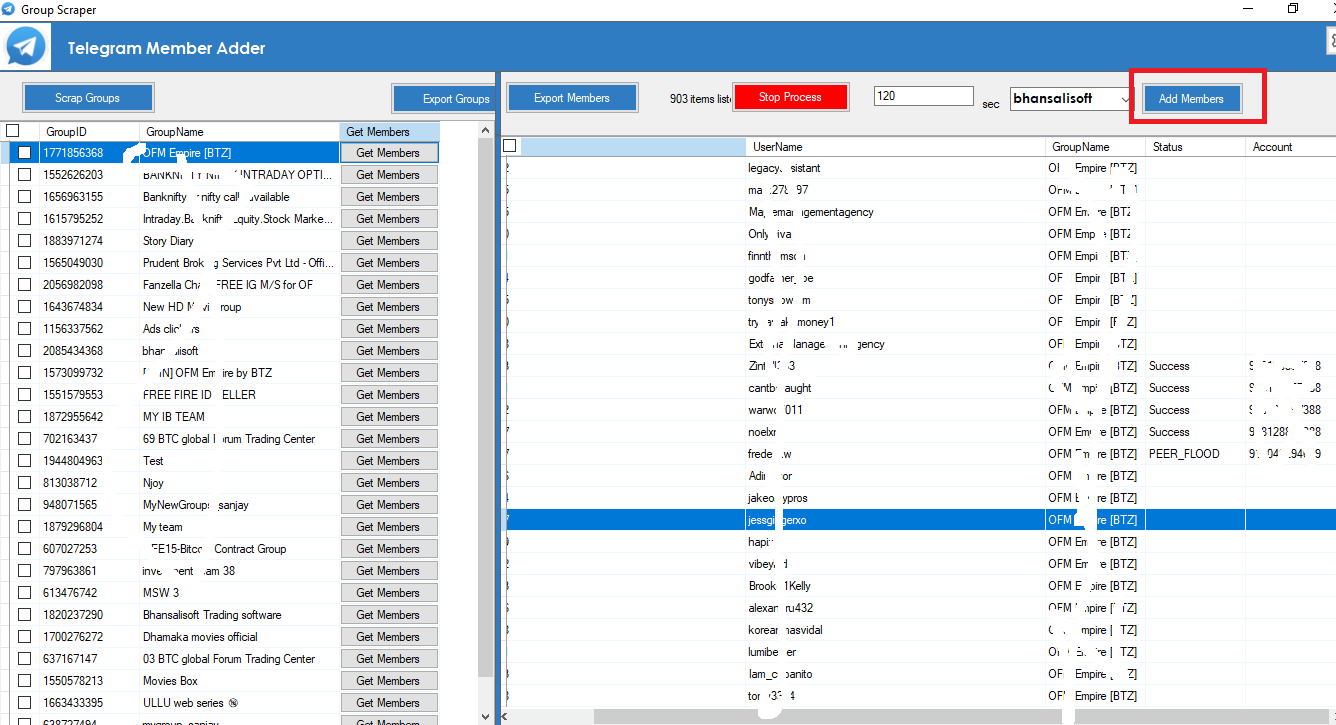This screenshot has width=1336, height=725.
Task: Select the My team group row
Action: 221,527
